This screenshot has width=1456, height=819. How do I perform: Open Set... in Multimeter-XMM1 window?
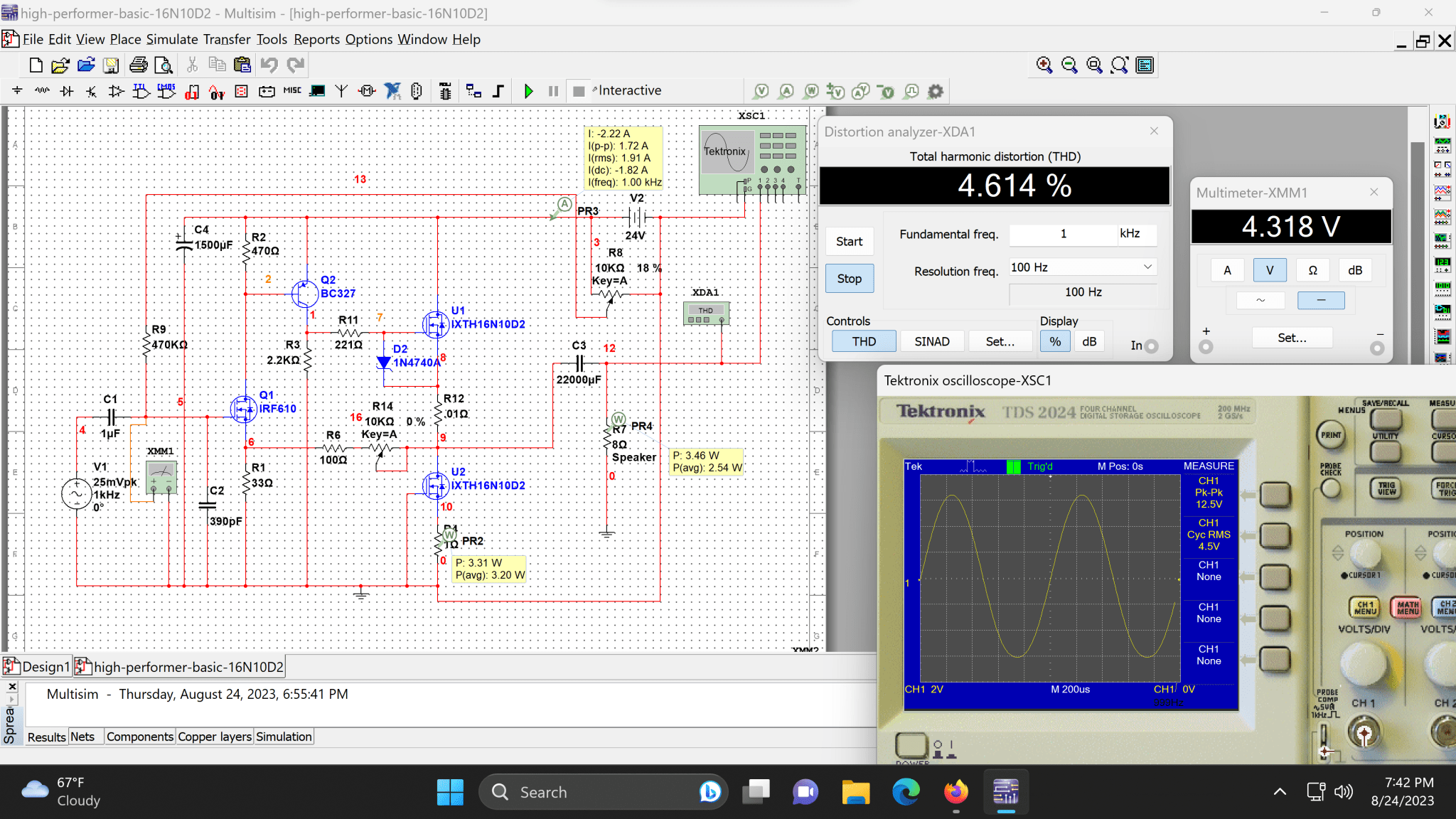click(x=1292, y=338)
